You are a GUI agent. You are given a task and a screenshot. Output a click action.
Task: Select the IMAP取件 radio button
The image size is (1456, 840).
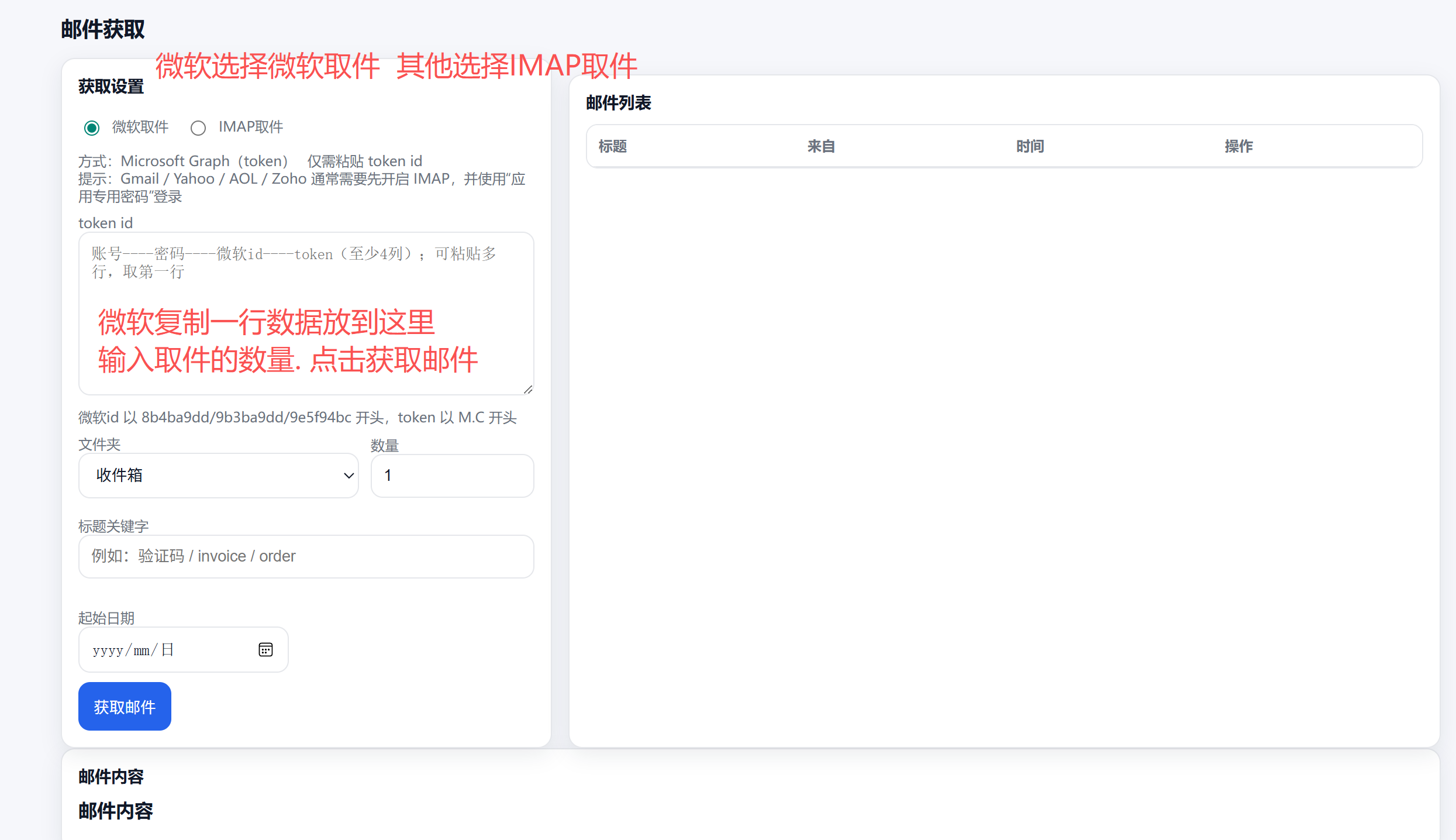pyautogui.click(x=198, y=128)
